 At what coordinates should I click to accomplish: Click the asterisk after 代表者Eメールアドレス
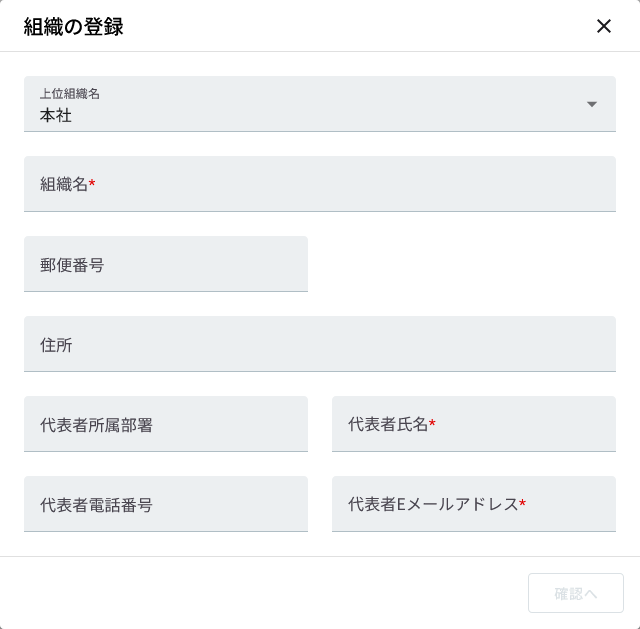[x=522, y=504]
